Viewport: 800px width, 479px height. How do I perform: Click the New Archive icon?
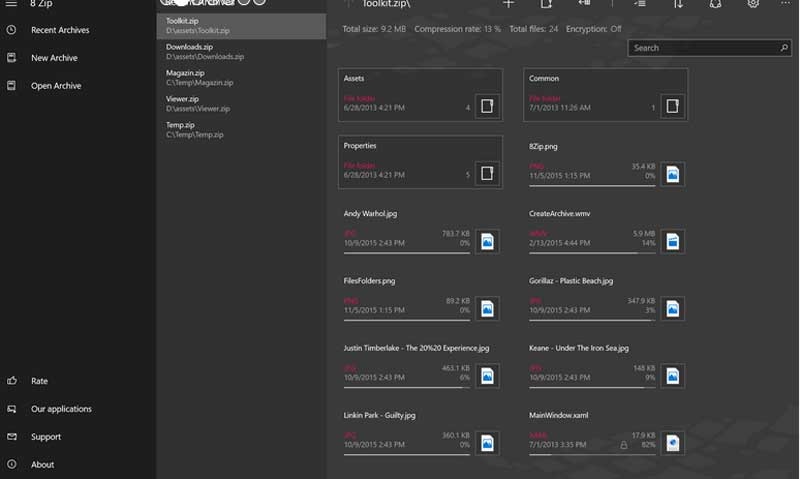tap(11, 58)
